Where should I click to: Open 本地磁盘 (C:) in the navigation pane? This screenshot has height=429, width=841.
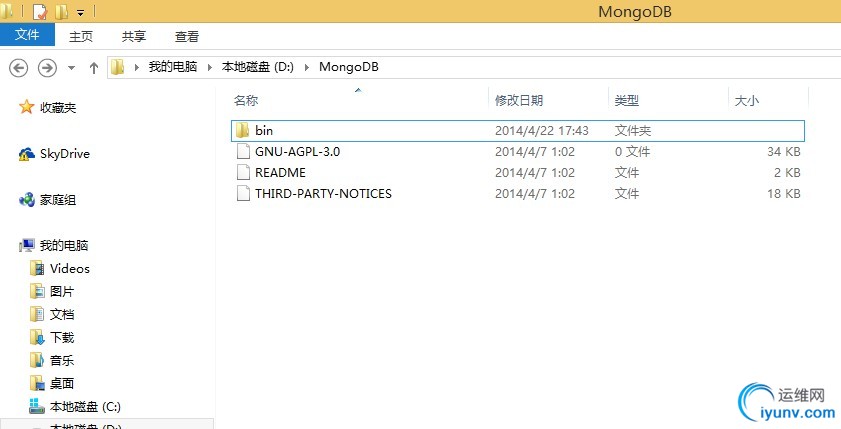(85, 407)
